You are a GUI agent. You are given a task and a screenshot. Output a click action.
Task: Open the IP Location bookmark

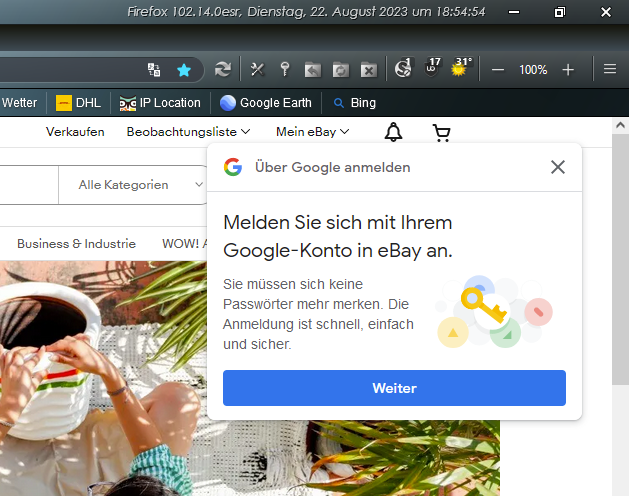tap(160, 103)
